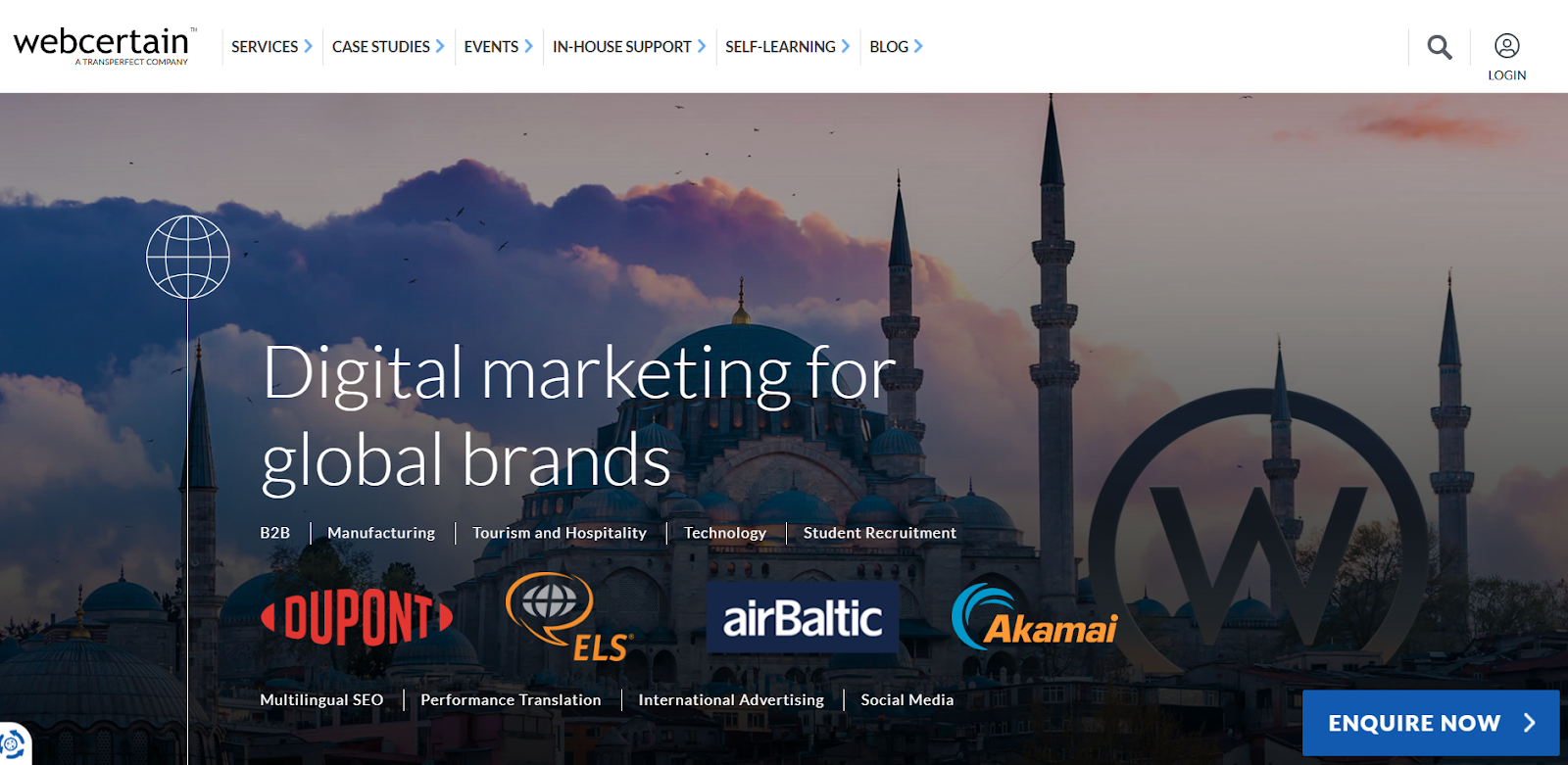Open the In-House Support menu
1568x765 pixels.
click(629, 46)
